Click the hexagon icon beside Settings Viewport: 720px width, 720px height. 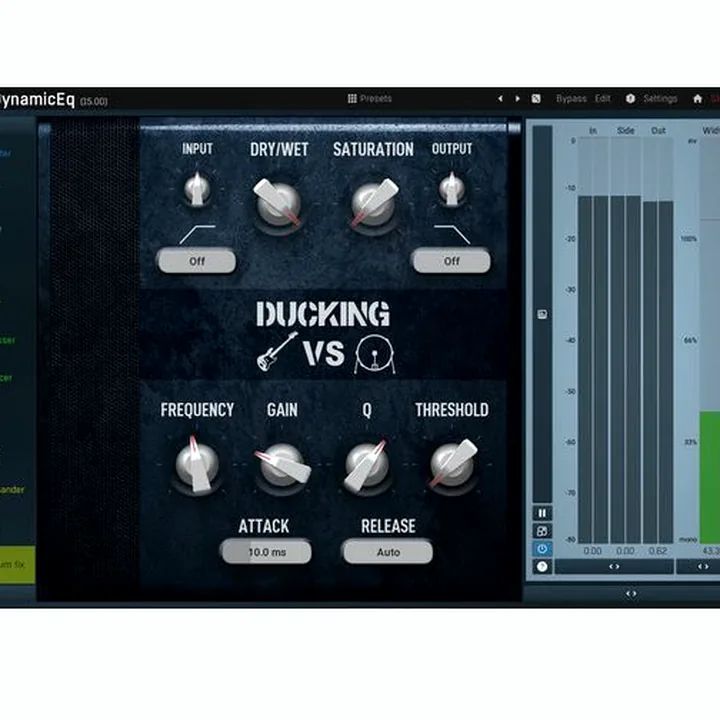click(x=630, y=99)
